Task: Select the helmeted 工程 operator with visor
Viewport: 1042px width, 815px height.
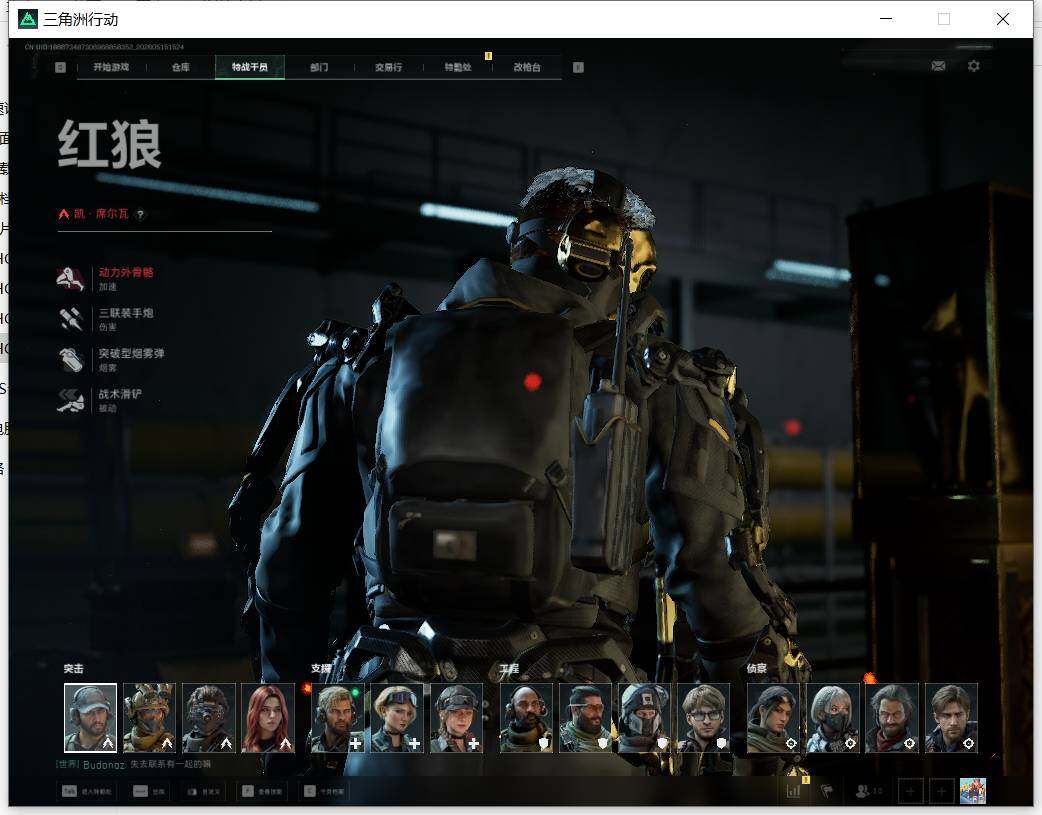Action: 645,718
